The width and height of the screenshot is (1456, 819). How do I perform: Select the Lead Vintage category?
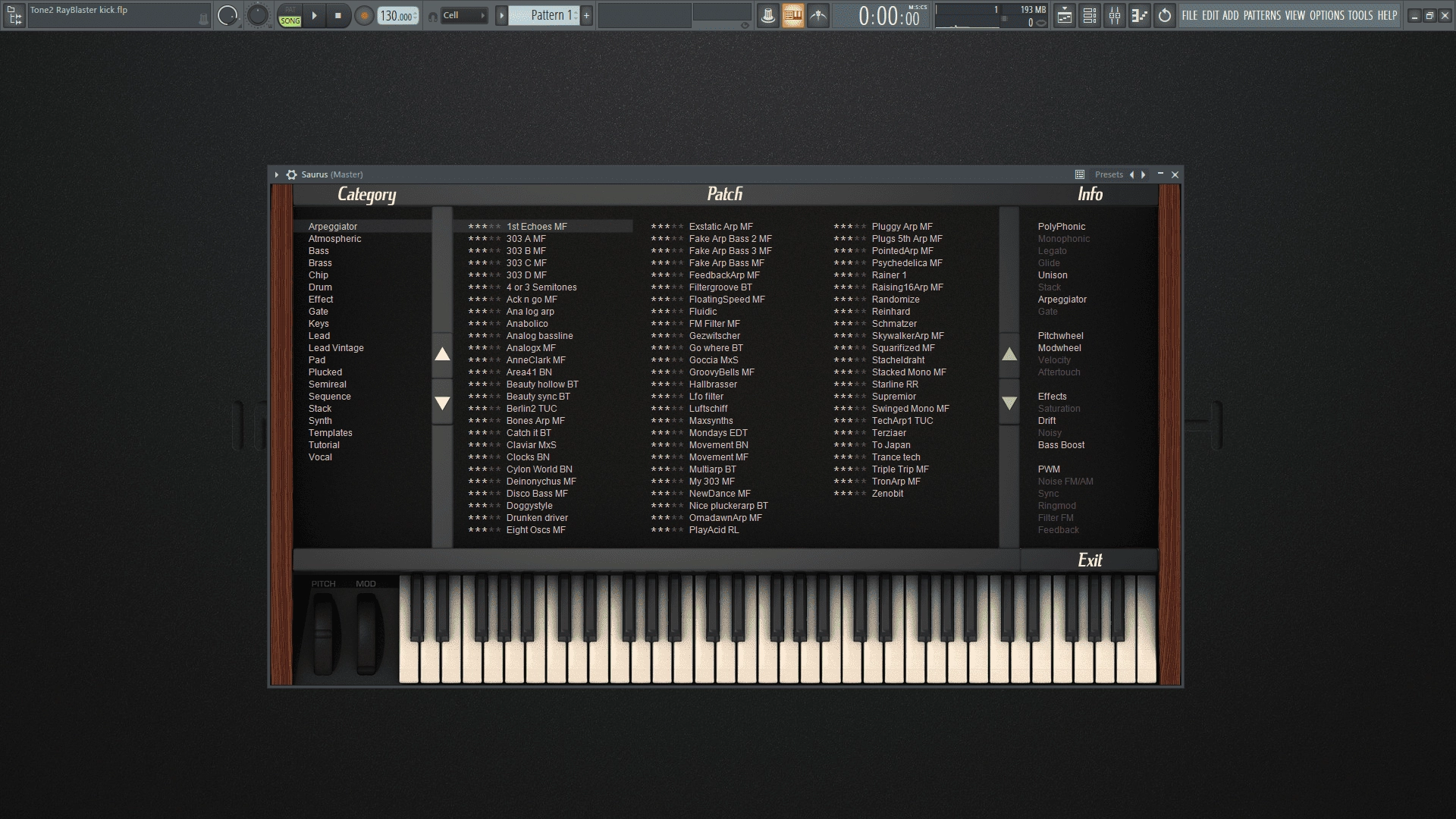tap(336, 348)
